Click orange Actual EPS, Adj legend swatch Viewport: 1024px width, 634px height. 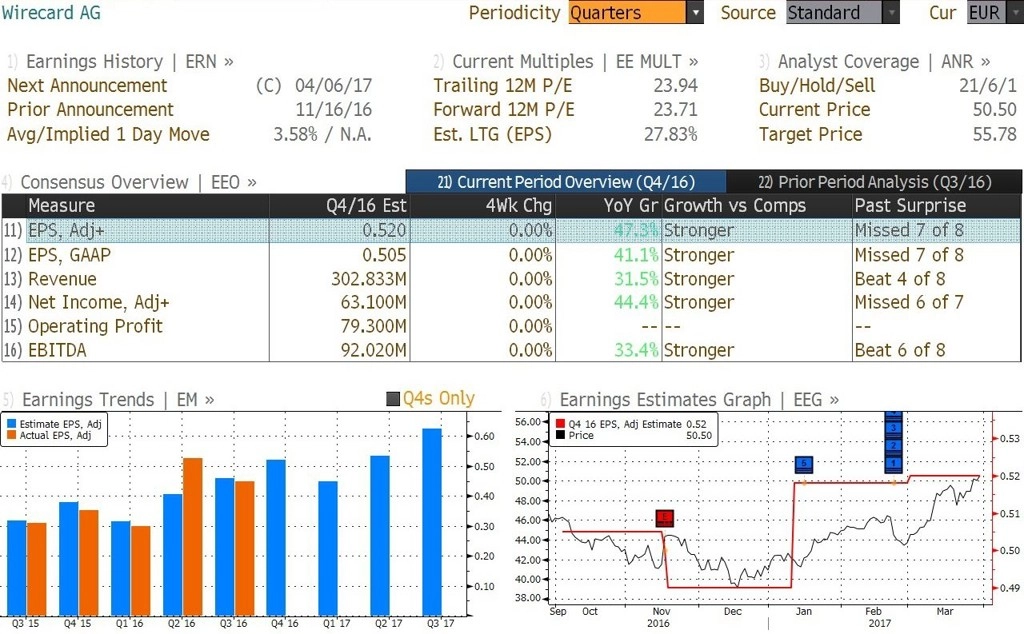point(12,435)
